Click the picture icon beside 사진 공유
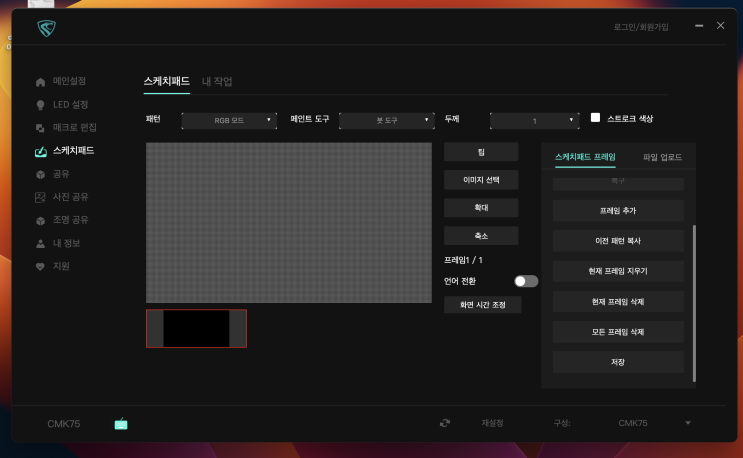 (40, 198)
